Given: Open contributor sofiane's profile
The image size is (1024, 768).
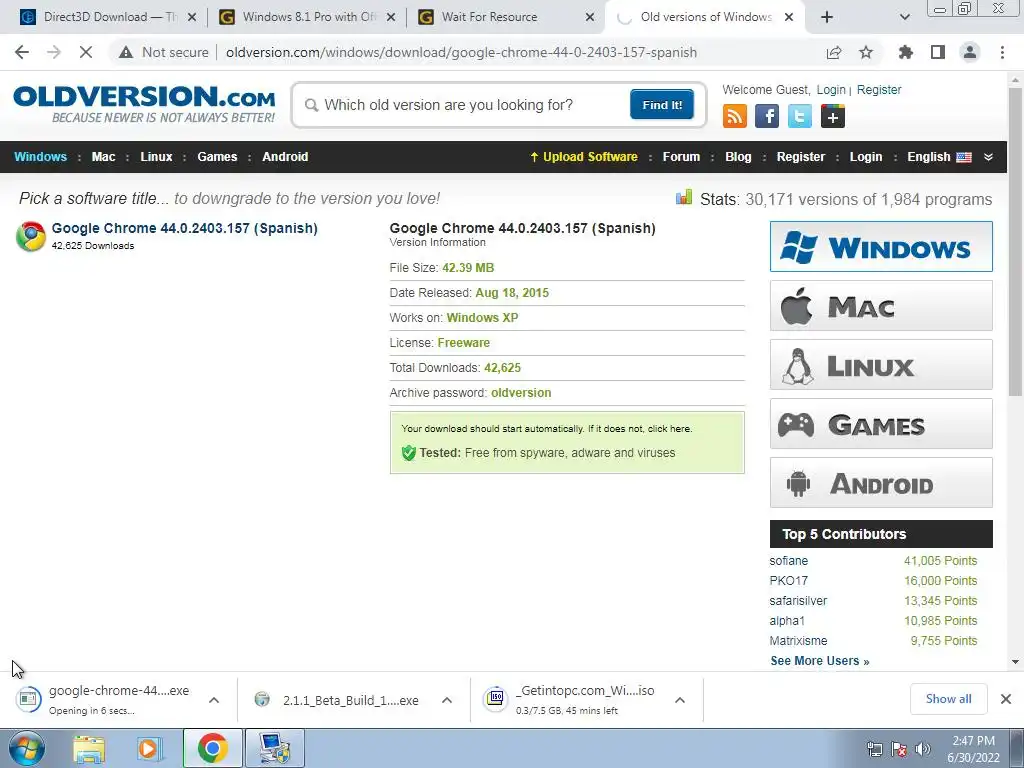Looking at the screenshot, I should click(x=788, y=561).
